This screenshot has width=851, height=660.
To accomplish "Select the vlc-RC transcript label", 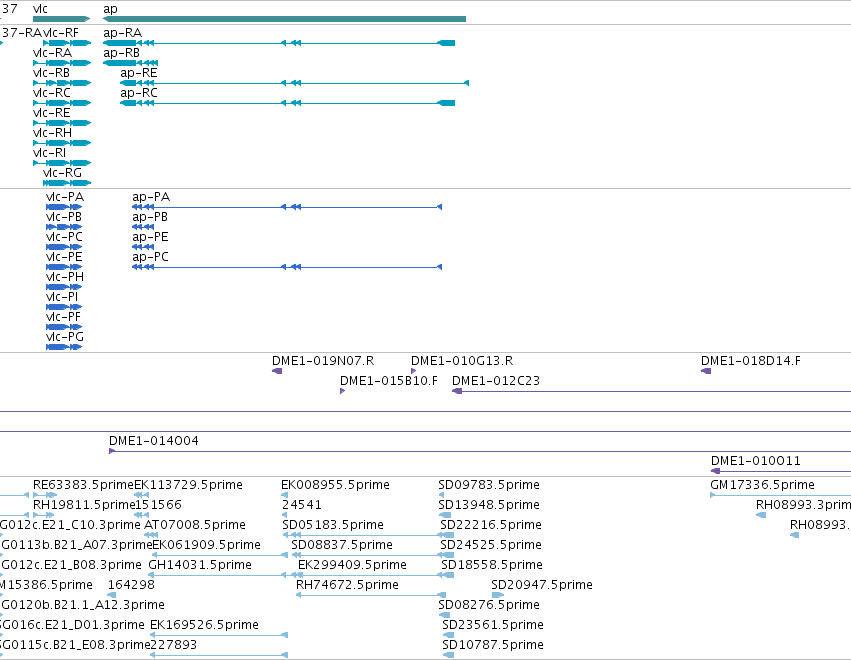I will point(52,93).
